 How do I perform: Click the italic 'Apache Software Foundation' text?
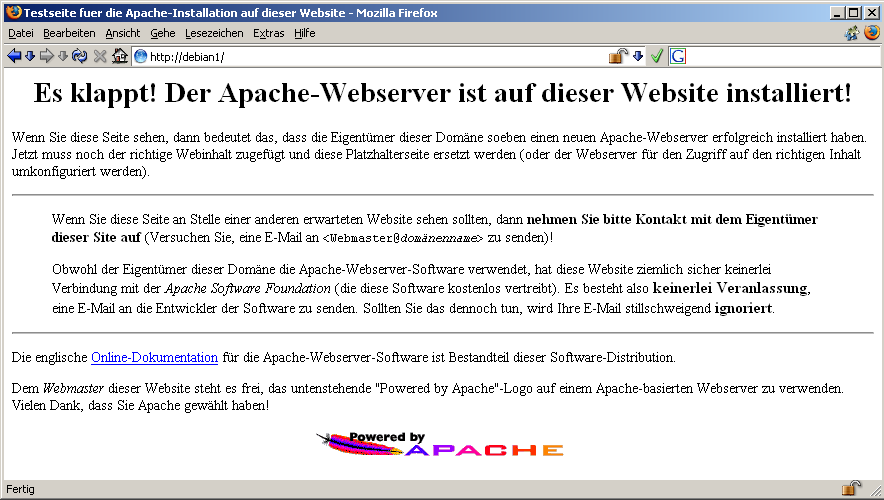coord(247,289)
